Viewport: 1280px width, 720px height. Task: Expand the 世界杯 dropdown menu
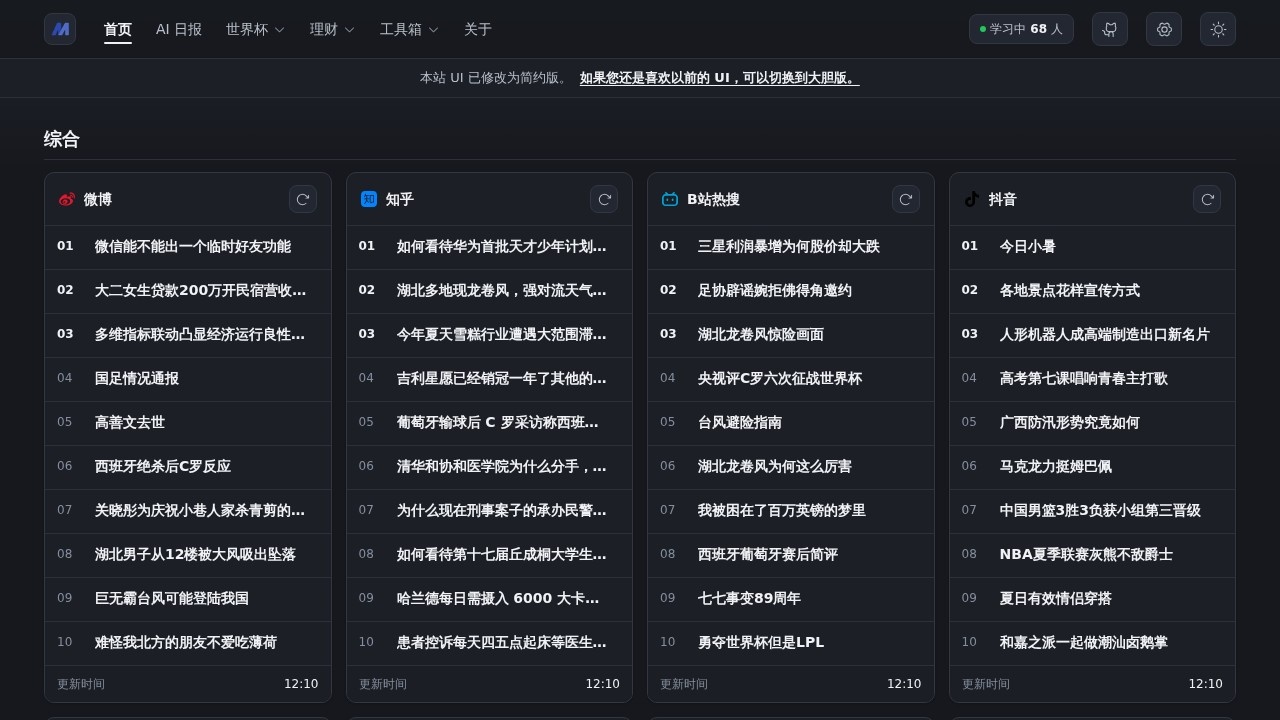click(256, 29)
